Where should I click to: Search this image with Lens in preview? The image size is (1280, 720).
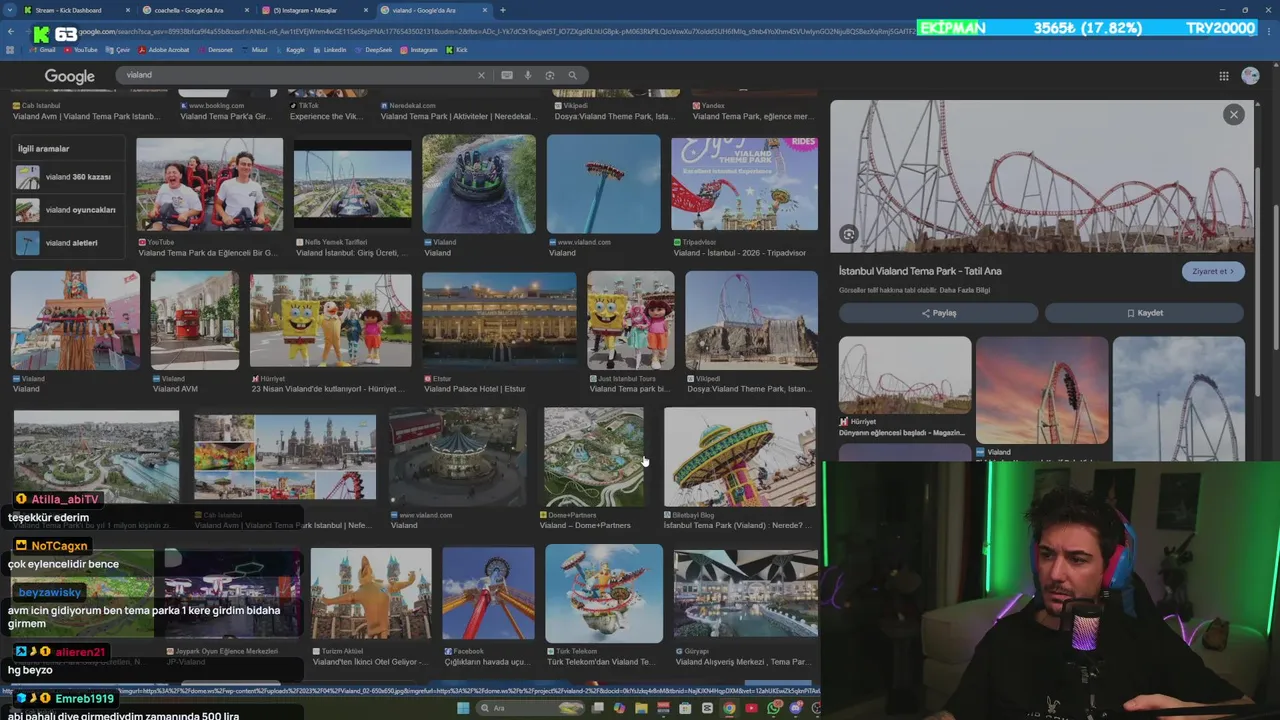[x=849, y=234]
